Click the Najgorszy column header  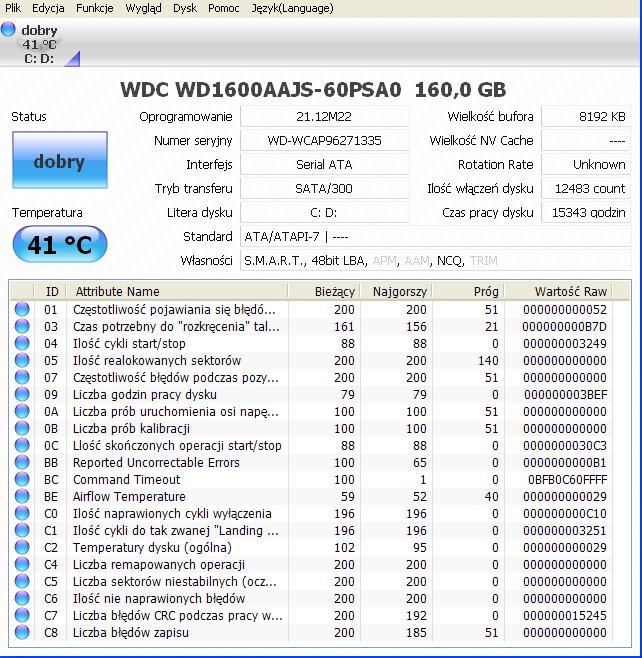click(x=396, y=291)
